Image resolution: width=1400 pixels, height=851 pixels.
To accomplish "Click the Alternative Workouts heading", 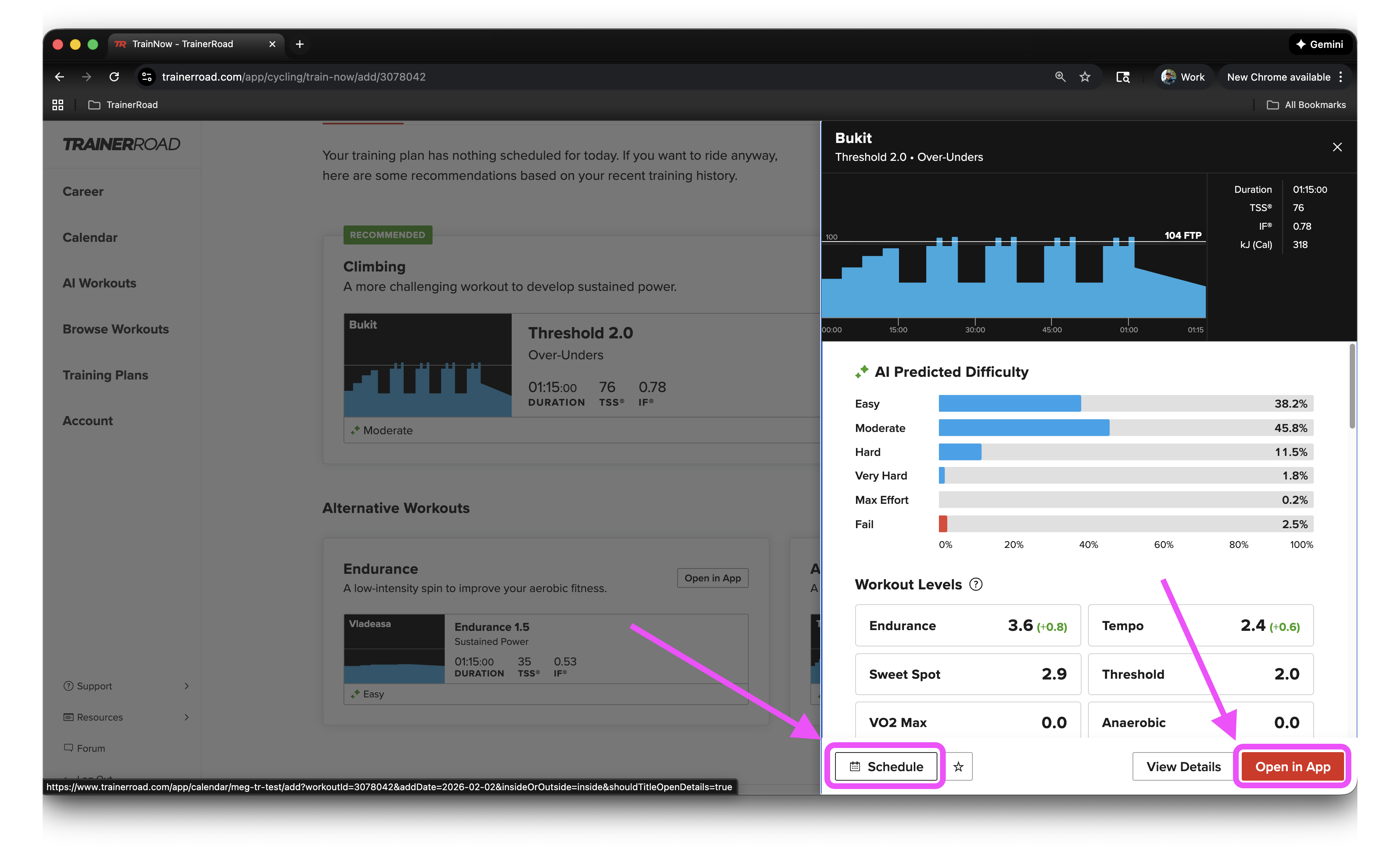I will [x=396, y=508].
